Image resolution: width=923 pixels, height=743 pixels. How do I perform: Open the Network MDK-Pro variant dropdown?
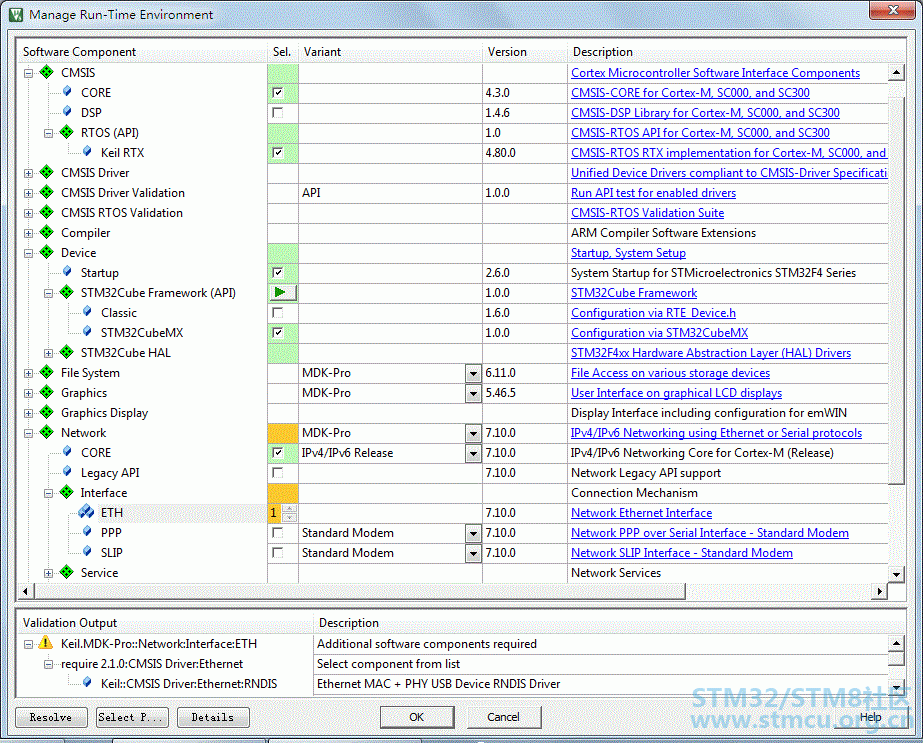pyautogui.click(x=473, y=433)
